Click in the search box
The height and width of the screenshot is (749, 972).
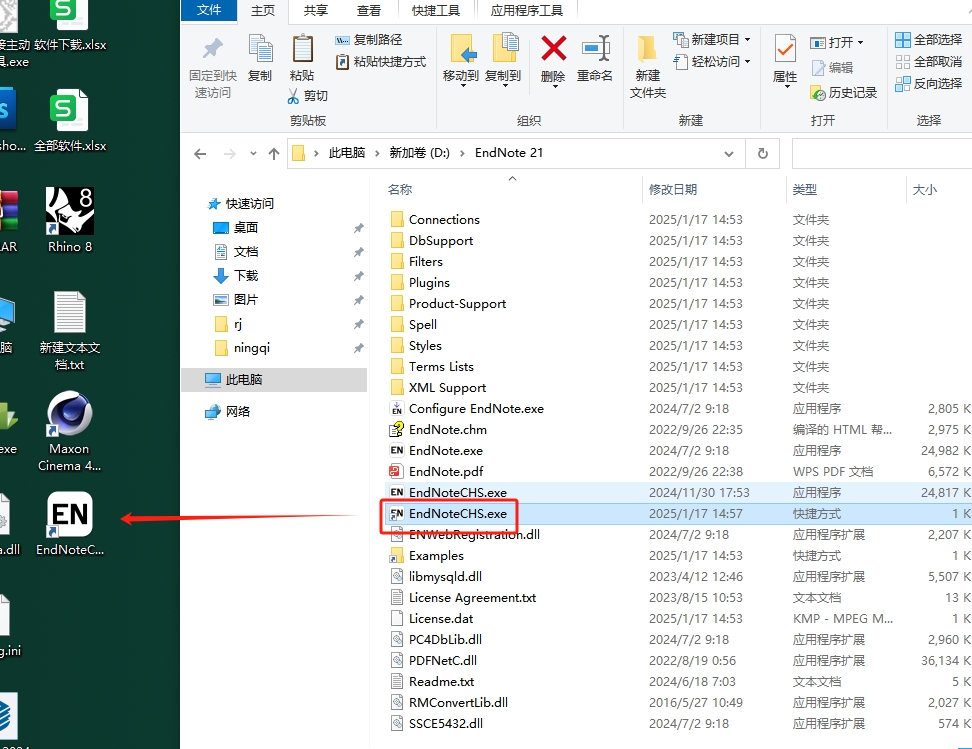881,153
